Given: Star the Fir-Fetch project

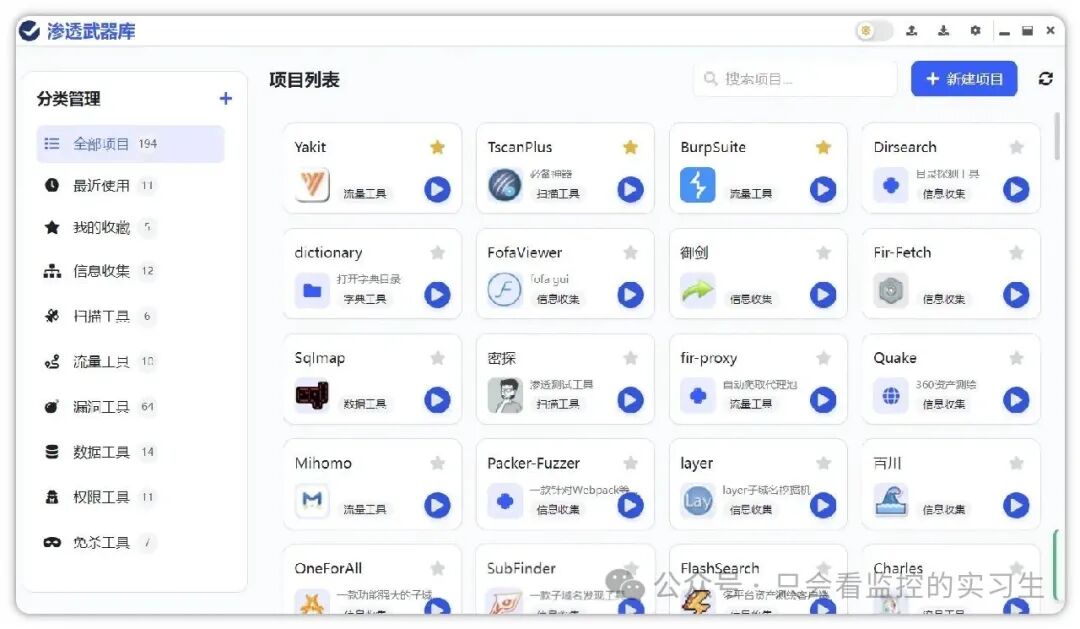Looking at the screenshot, I should tap(1016, 252).
